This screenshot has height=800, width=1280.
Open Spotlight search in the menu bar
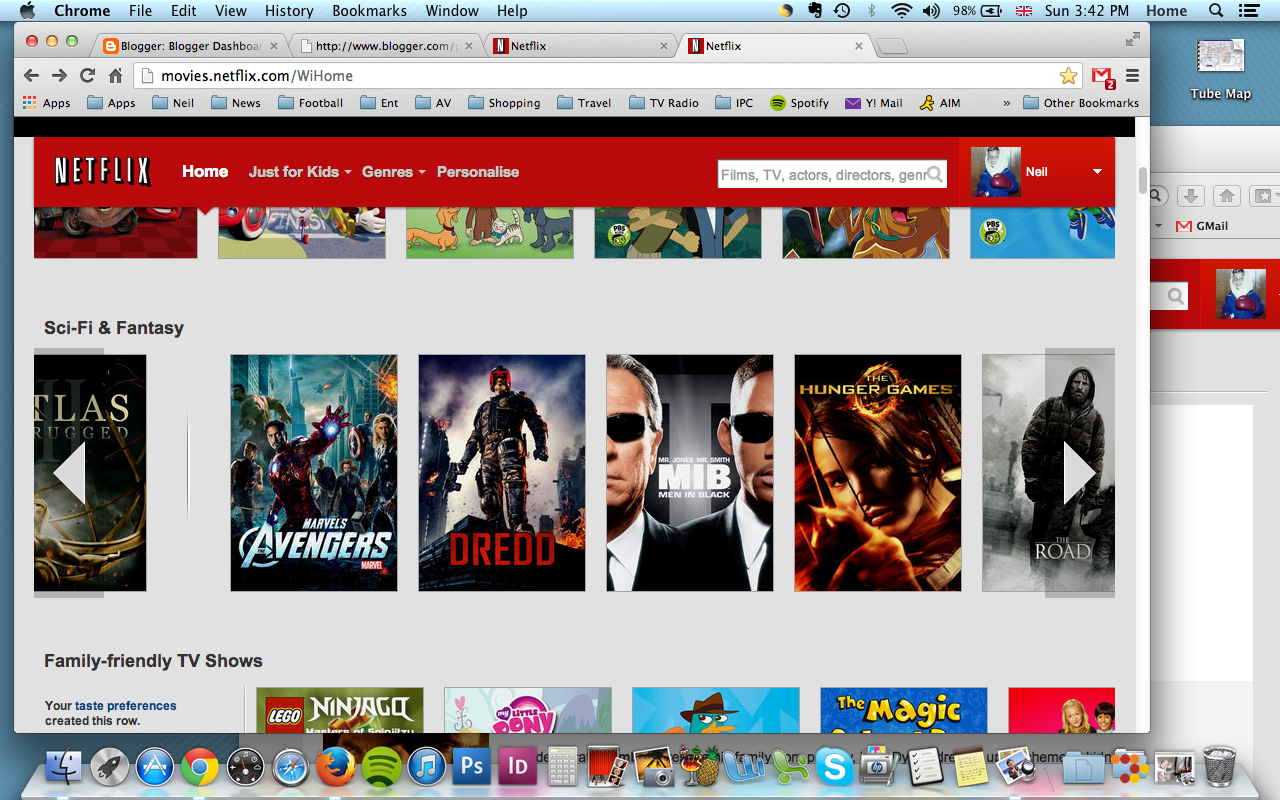1216,11
